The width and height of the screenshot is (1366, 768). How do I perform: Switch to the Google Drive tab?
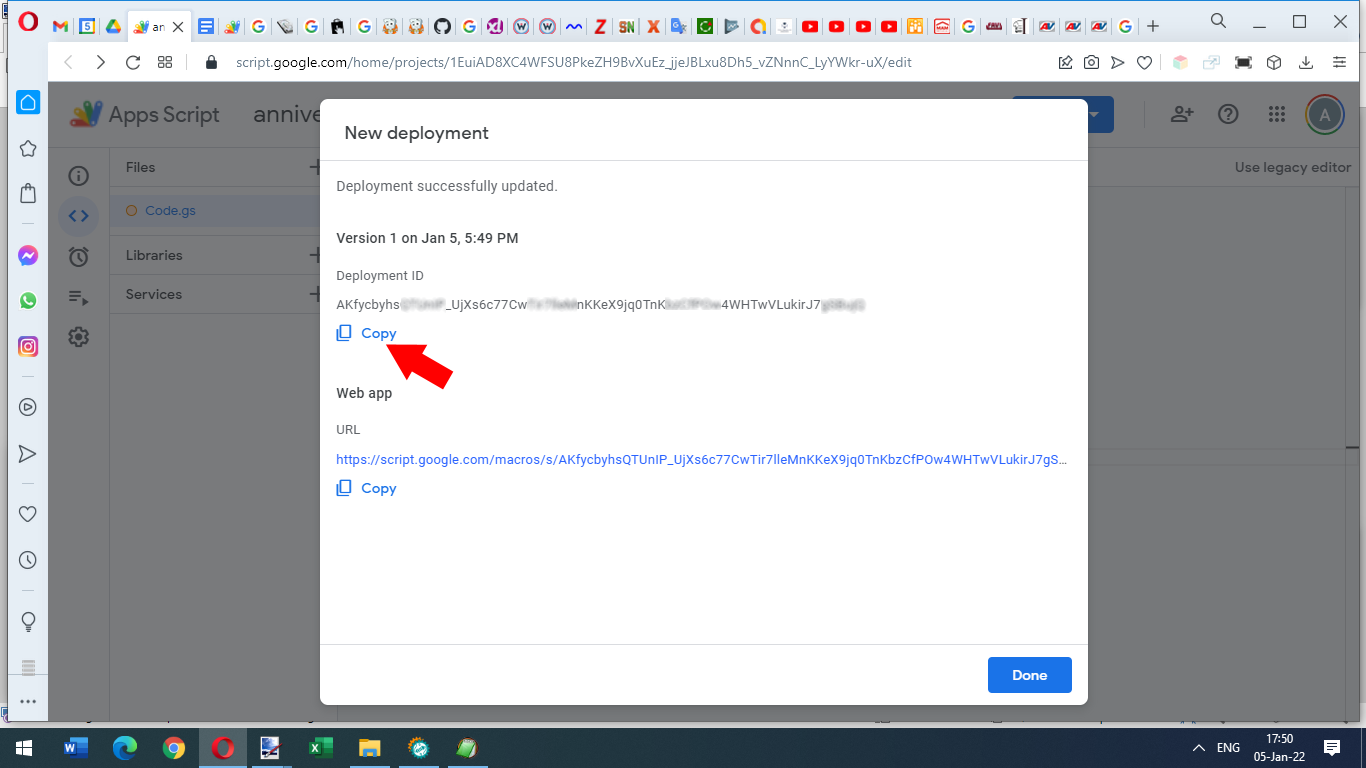114,27
